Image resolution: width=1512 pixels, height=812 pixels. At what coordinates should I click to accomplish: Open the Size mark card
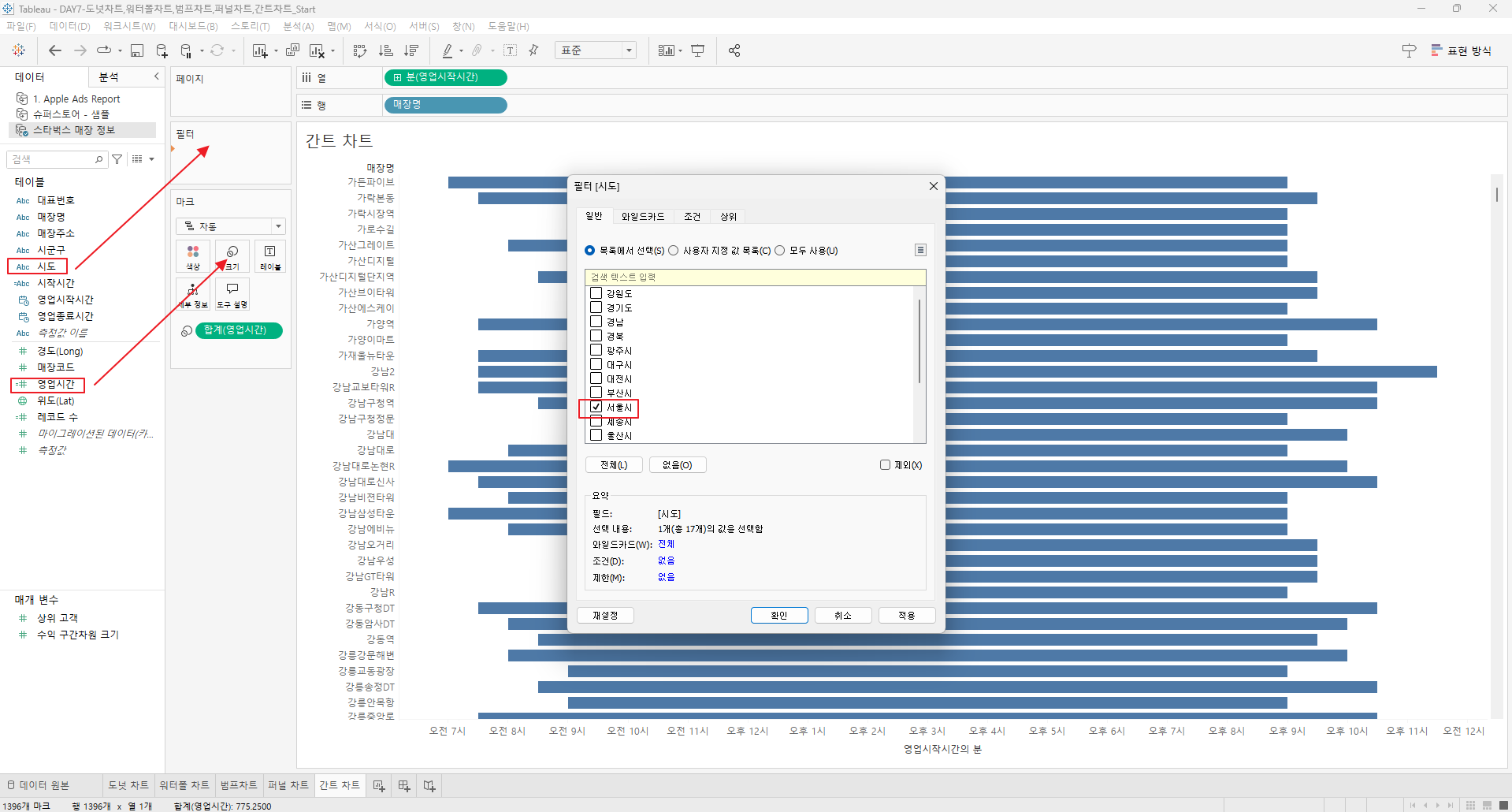[232, 257]
